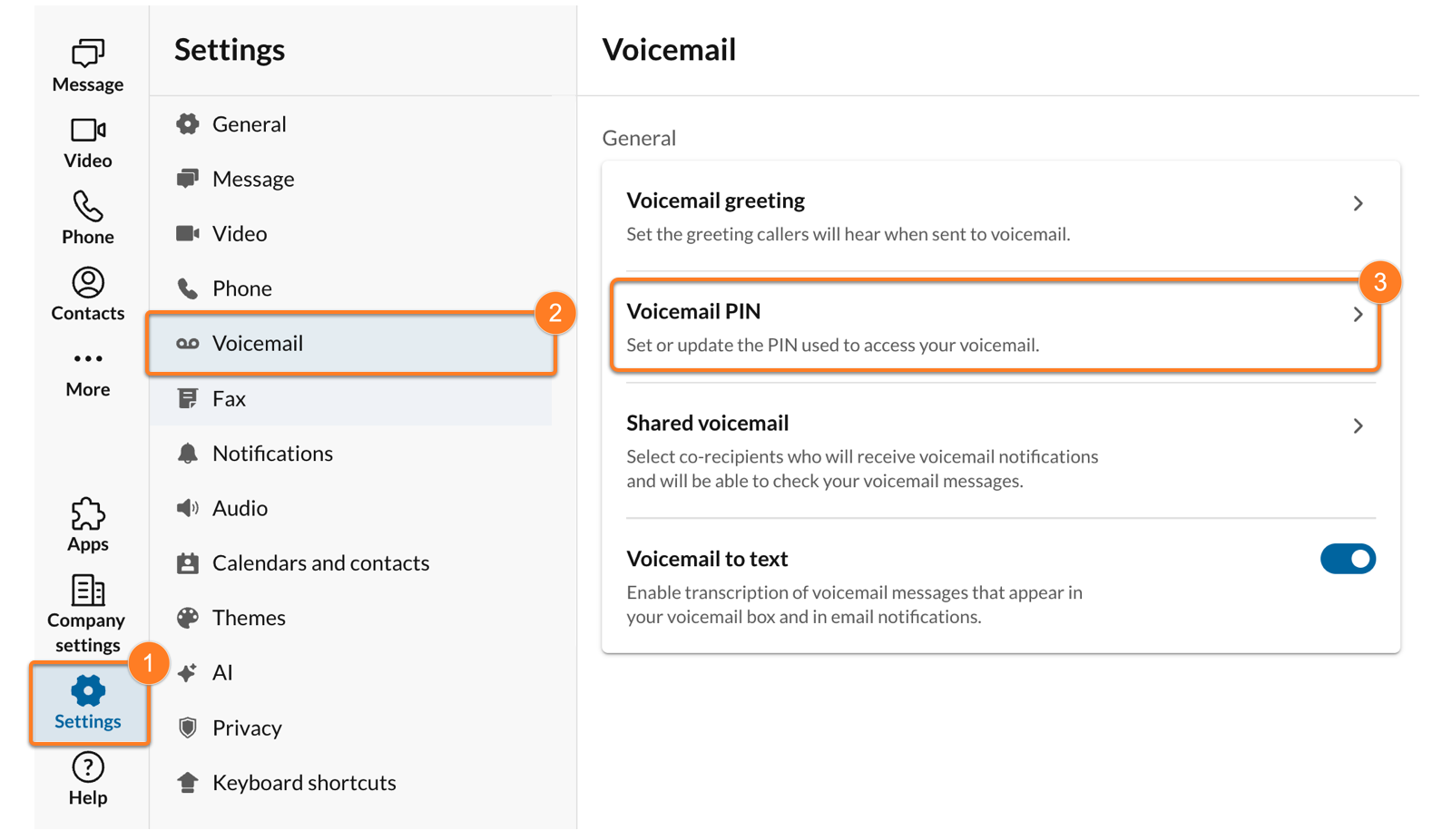The image size is (1452, 840).
Task: Open the Message icon in navigation rail
Action: [x=88, y=54]
